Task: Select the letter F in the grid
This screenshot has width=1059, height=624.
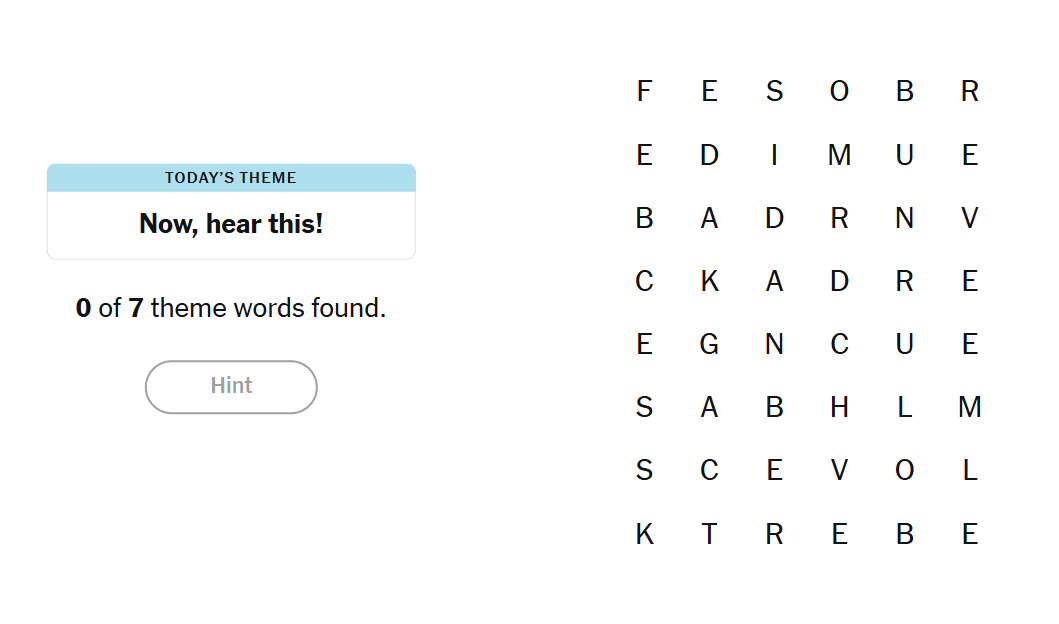Action: coord(644,92)
